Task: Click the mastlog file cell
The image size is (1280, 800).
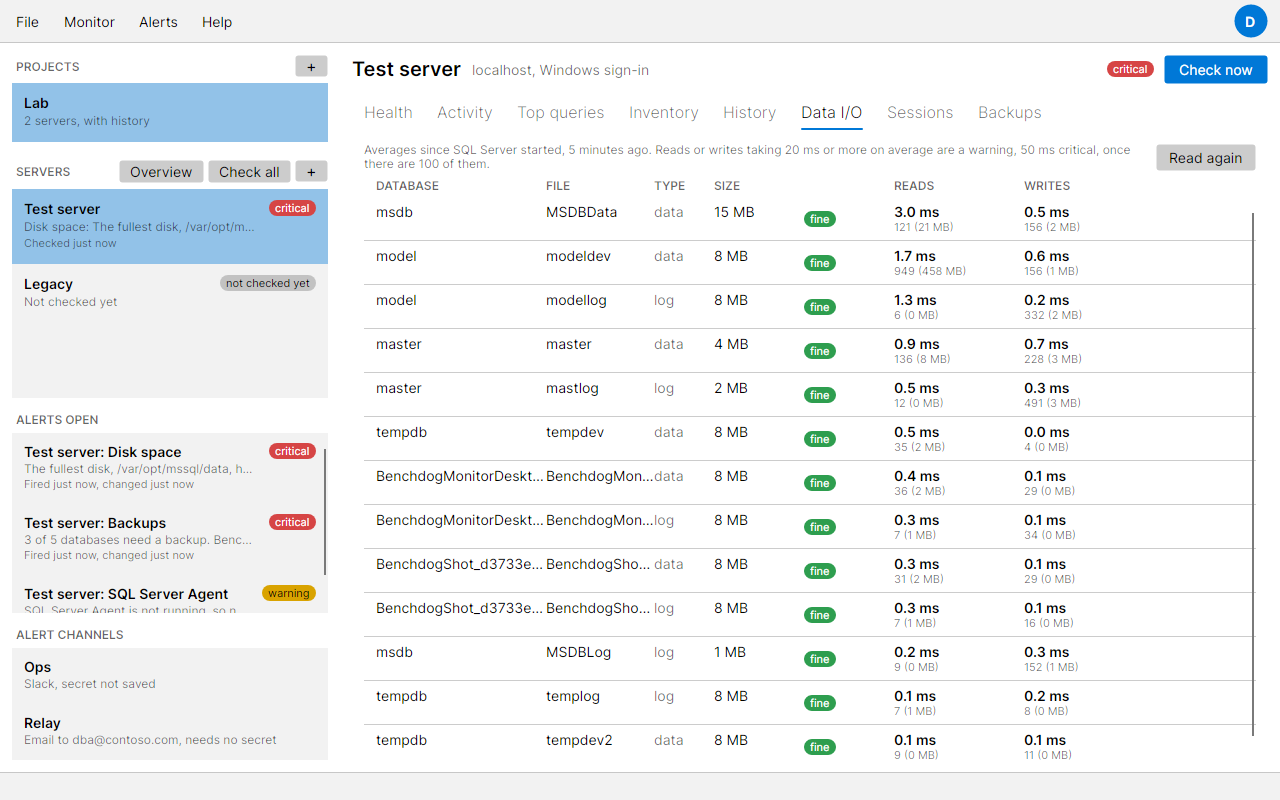Action: pyautogui.click(x=572, y=388)
